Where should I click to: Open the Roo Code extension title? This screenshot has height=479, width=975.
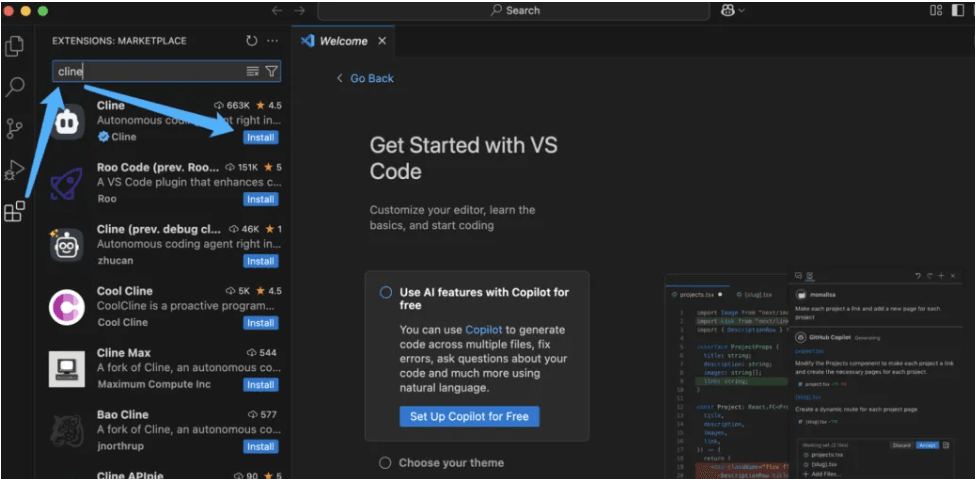[x=158, y=167]
